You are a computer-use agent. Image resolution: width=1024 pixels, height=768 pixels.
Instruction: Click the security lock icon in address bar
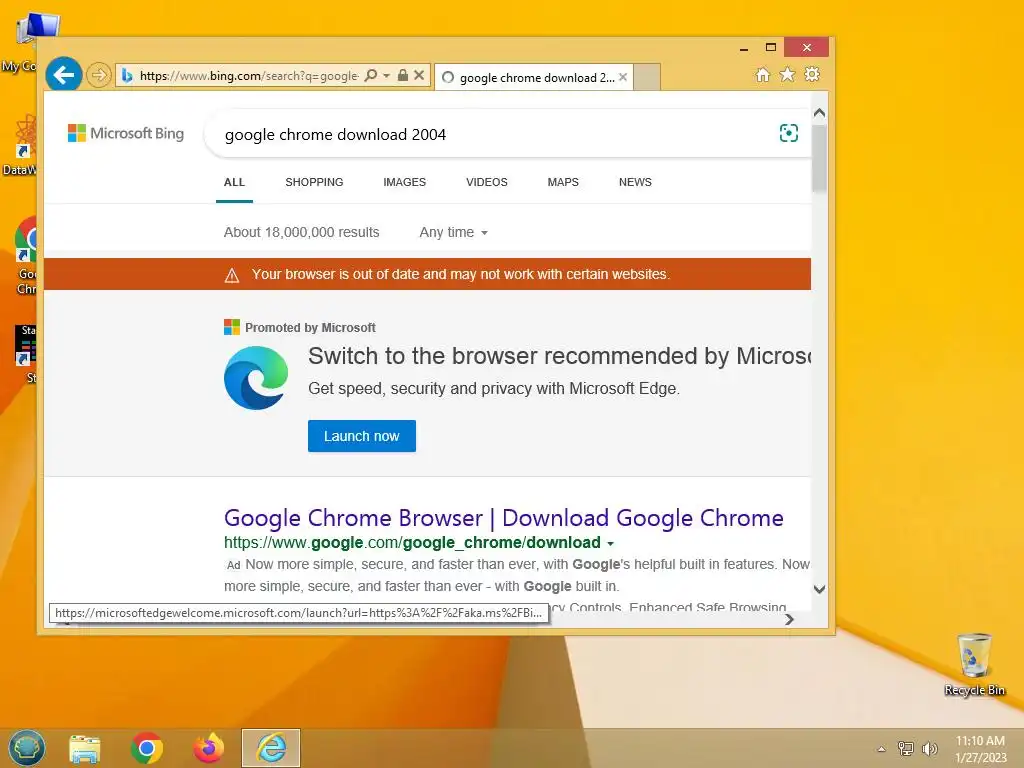pyautogui.click(x=403, y=76)
